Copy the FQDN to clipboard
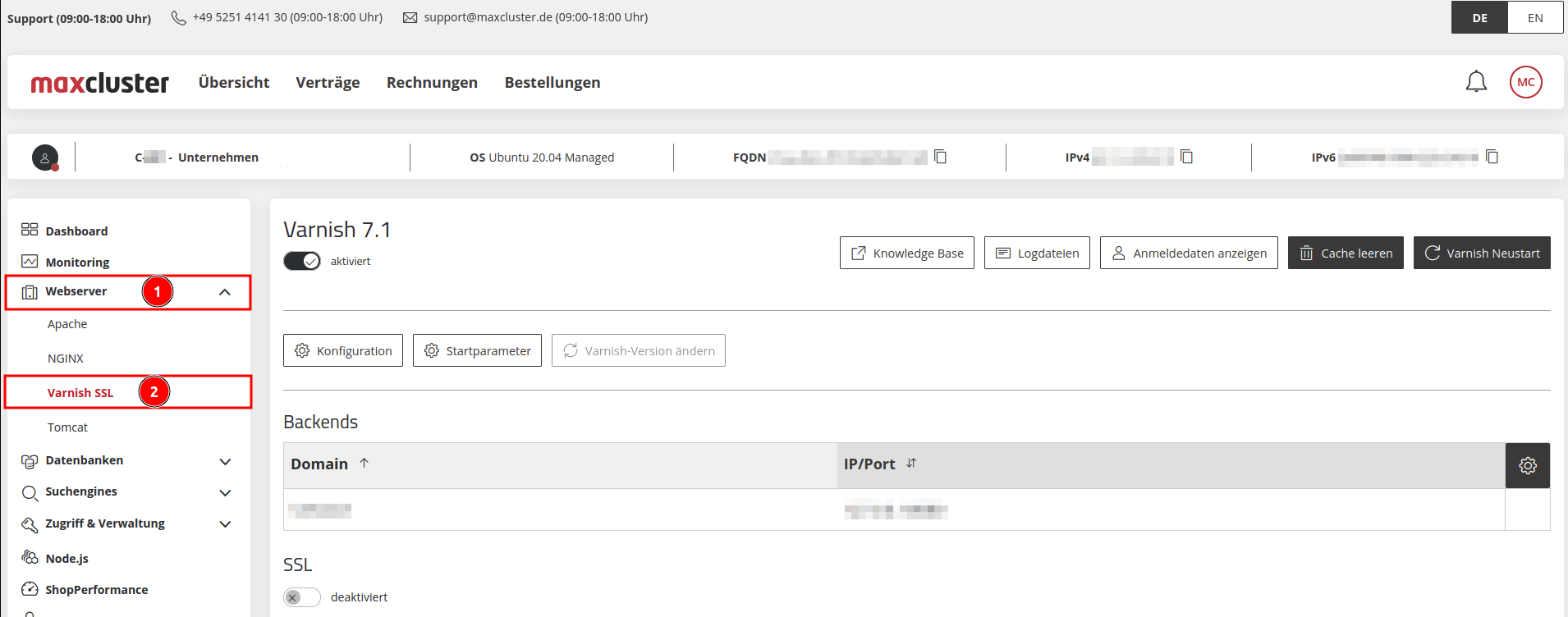 pyautogui.click(x=941, y=157)
